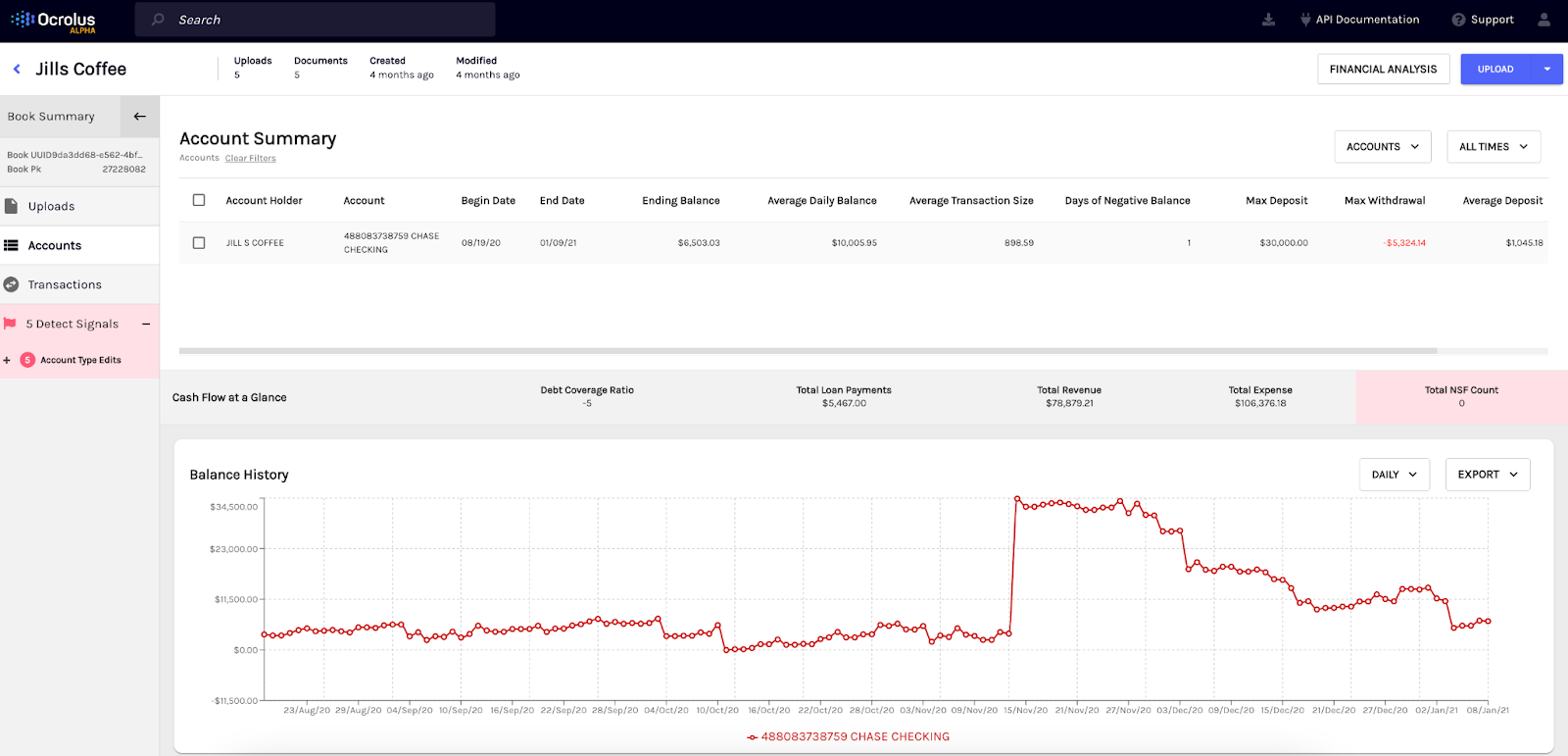
Task: Click the Support question mark icon
Action: [x=1458, y=20]
